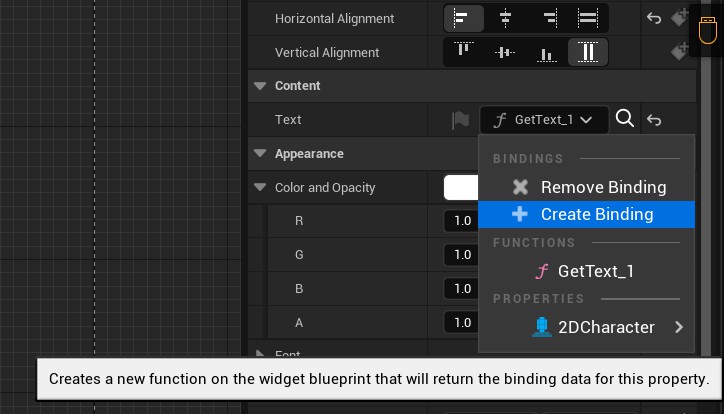
Task: Toggle the Text localization flag icon
Action: (x=460, y=120)
